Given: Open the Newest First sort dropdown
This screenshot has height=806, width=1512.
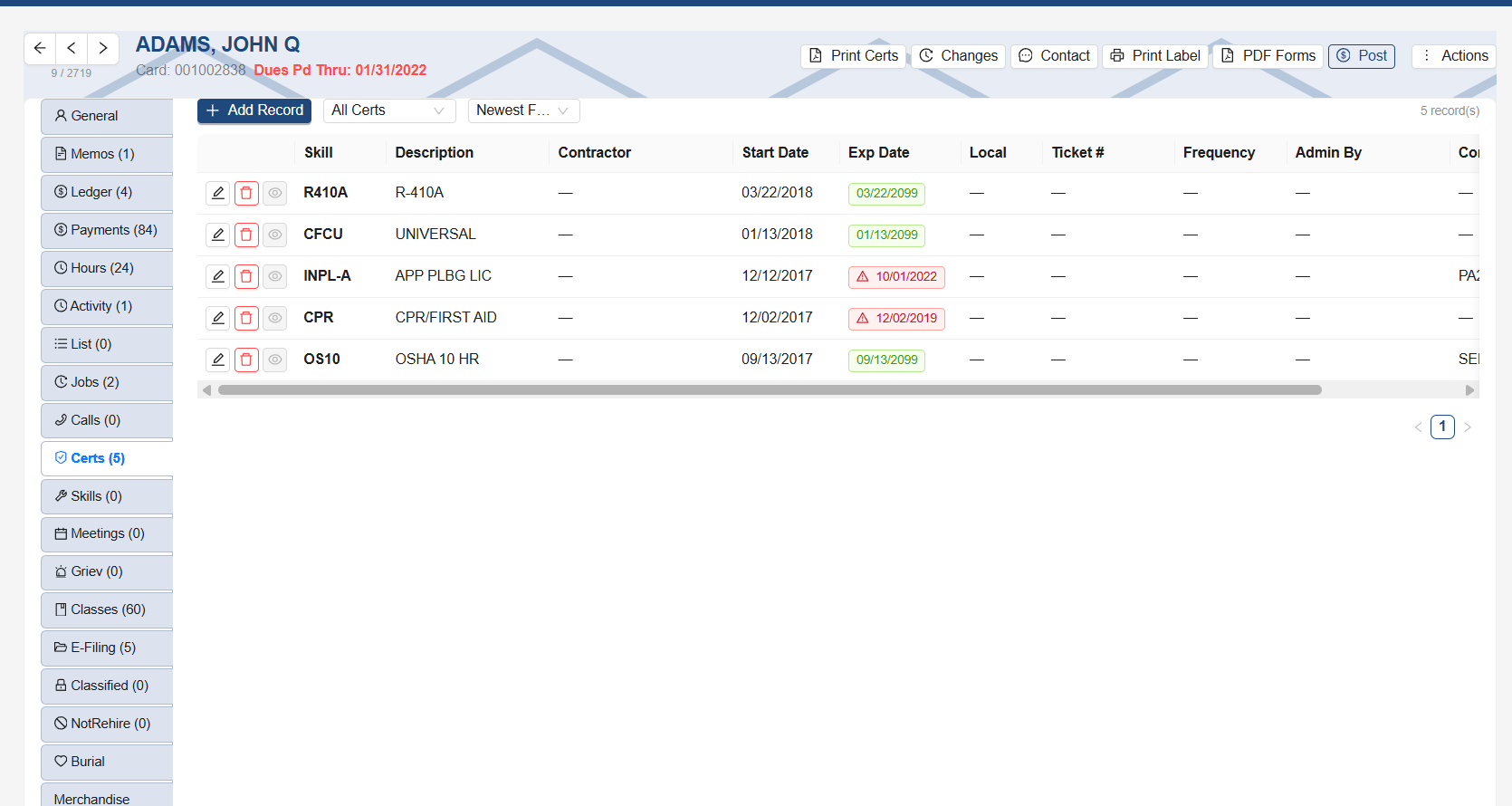Looking at the screenshot, I should click(524, 110).
